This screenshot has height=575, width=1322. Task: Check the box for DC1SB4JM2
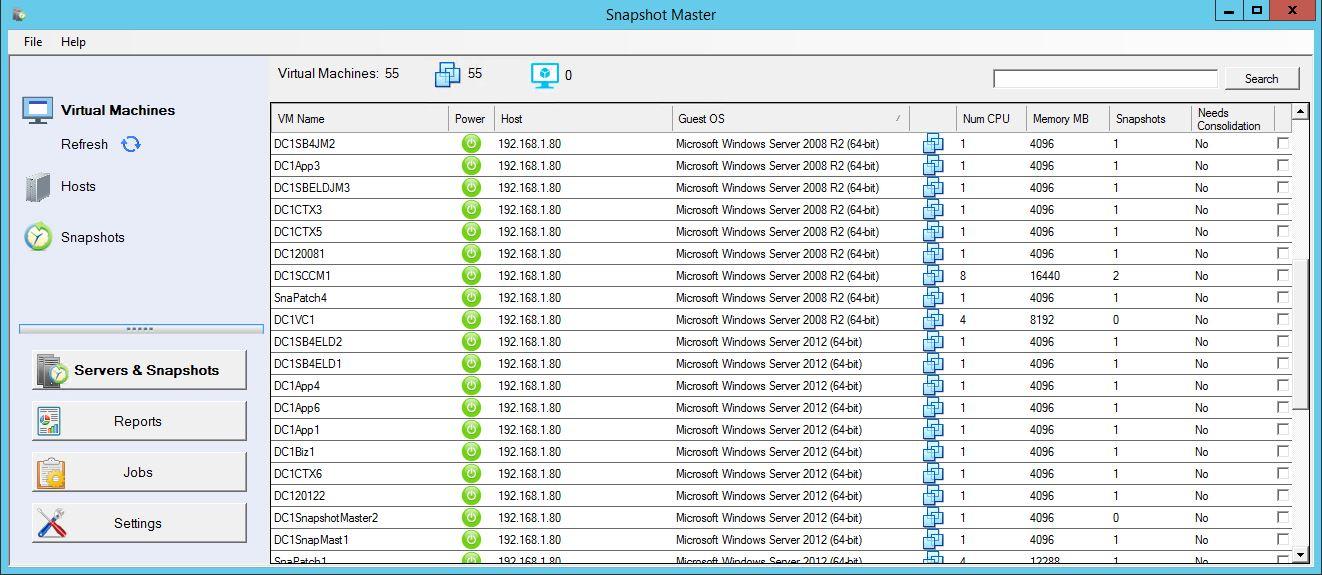click(x=1283, y=143)
